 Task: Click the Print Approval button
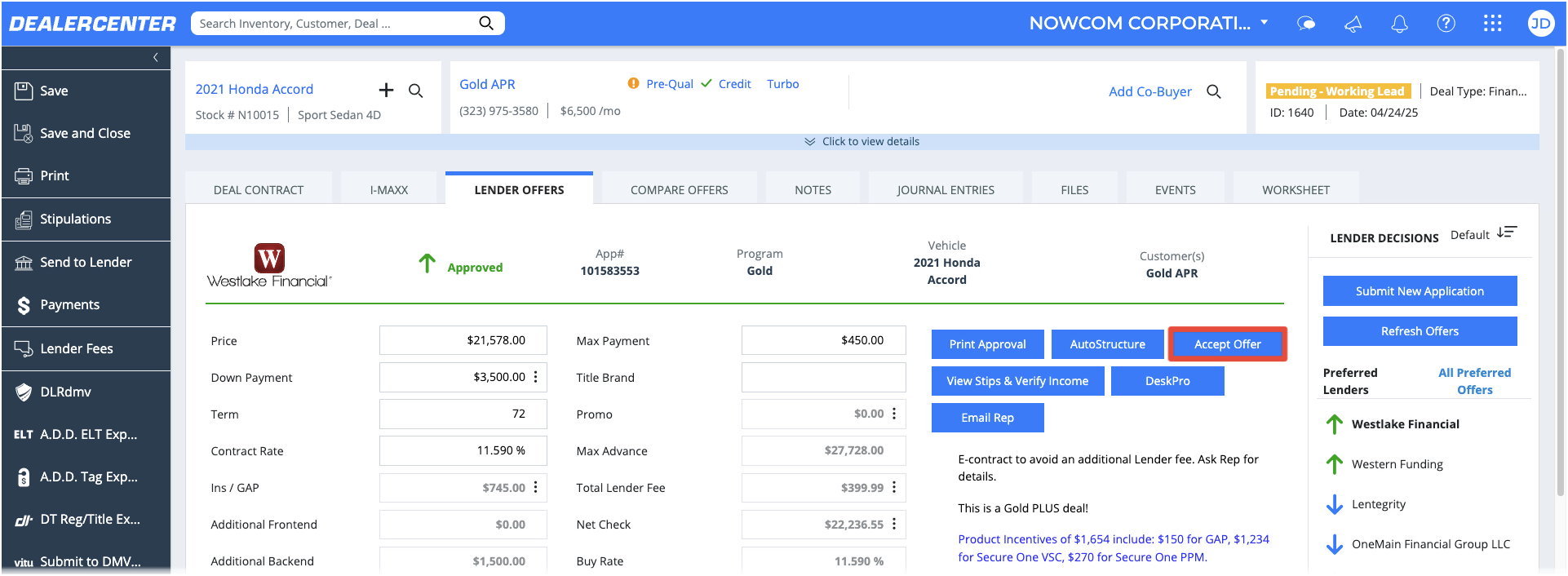pos(987,344)
